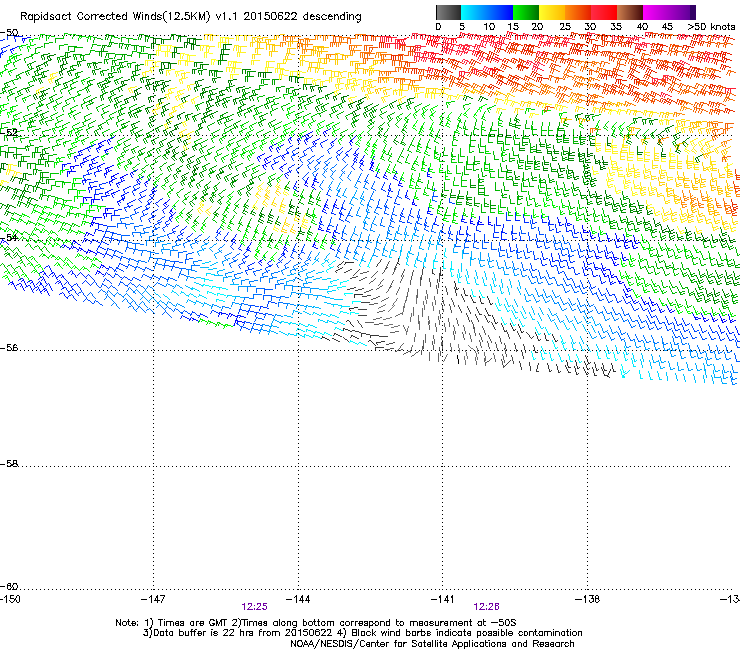Click the cyan 5-10 knots legend swatch

click(474, 12)
